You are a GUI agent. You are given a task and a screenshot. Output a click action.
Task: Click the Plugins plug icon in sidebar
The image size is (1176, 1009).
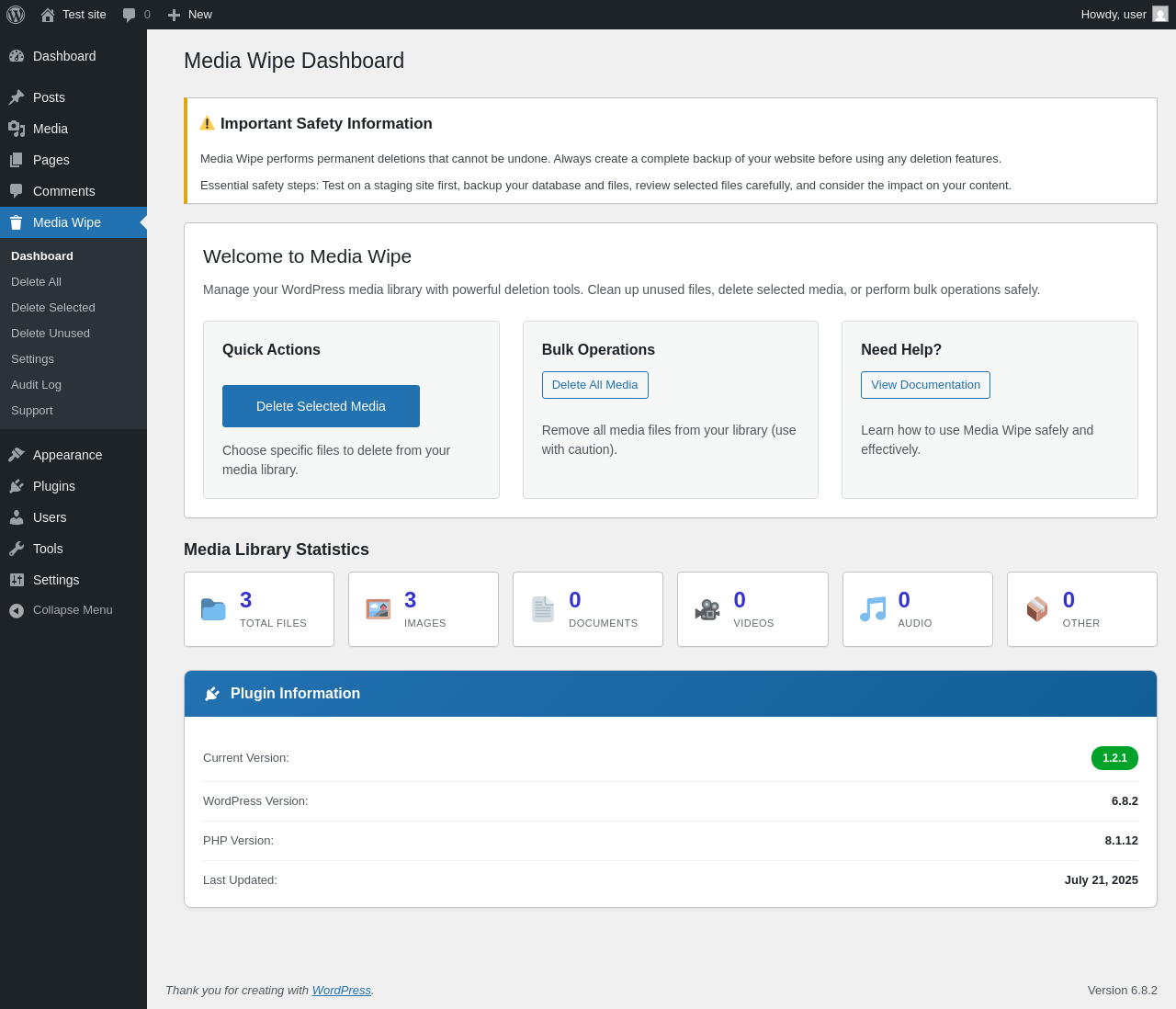coord(17,486)
